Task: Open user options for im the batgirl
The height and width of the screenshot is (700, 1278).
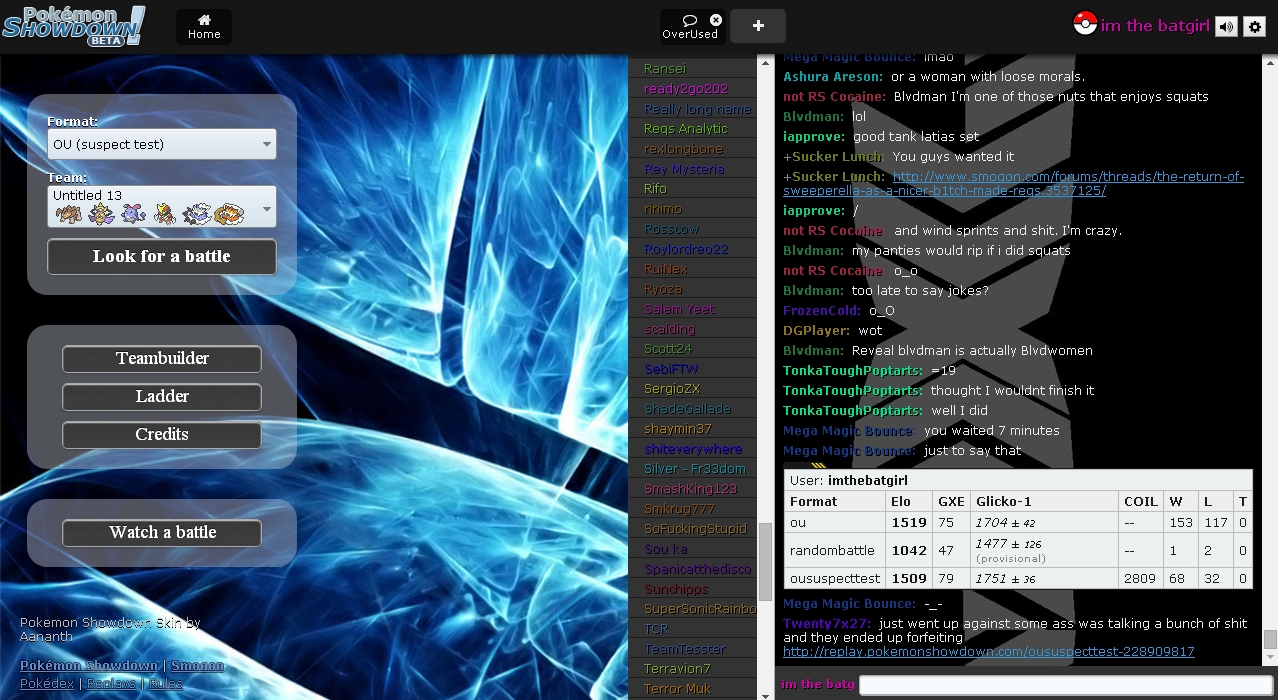Action: point(1155,26)
